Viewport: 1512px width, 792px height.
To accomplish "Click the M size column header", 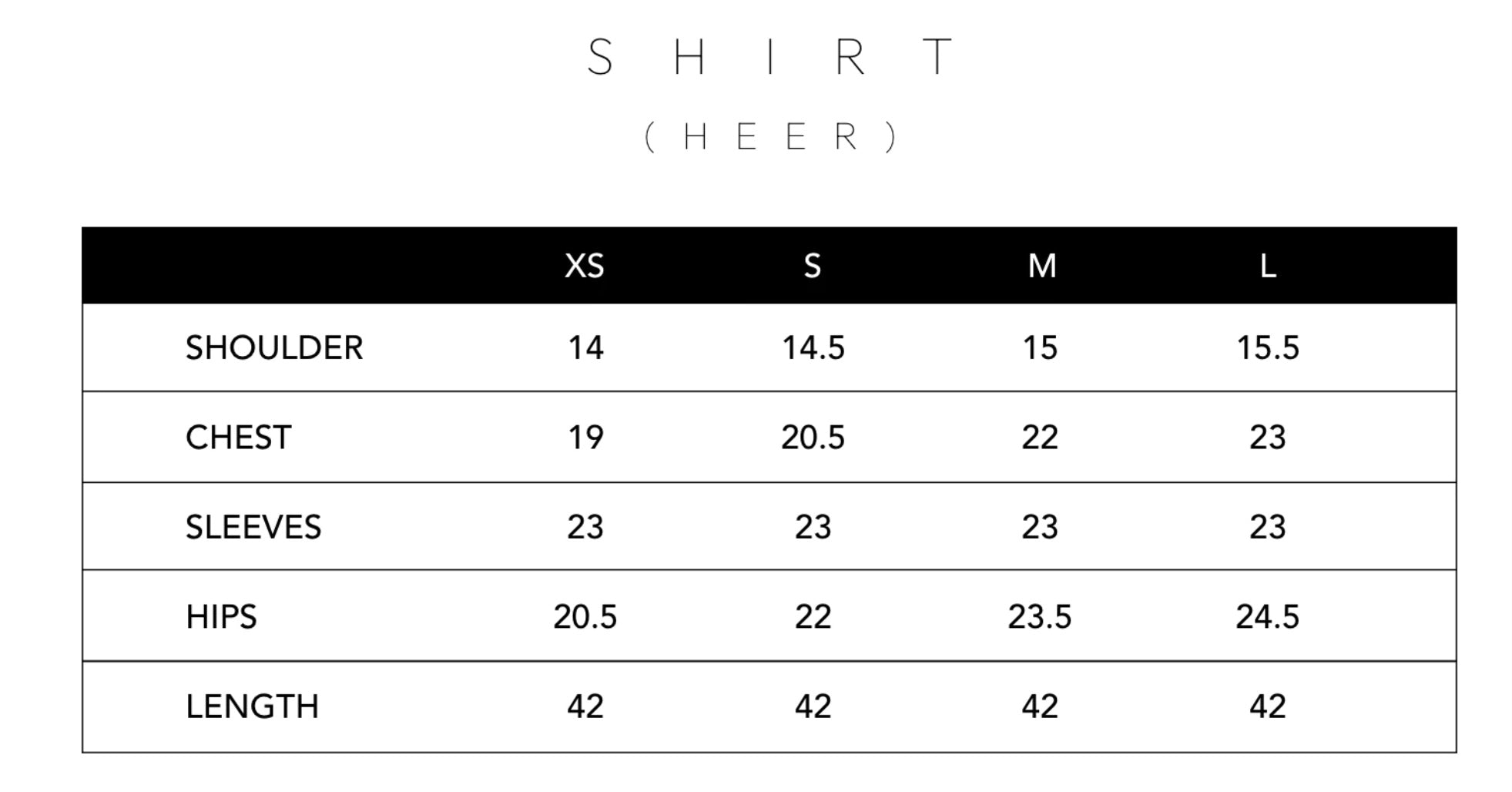I will [1041, 266].
